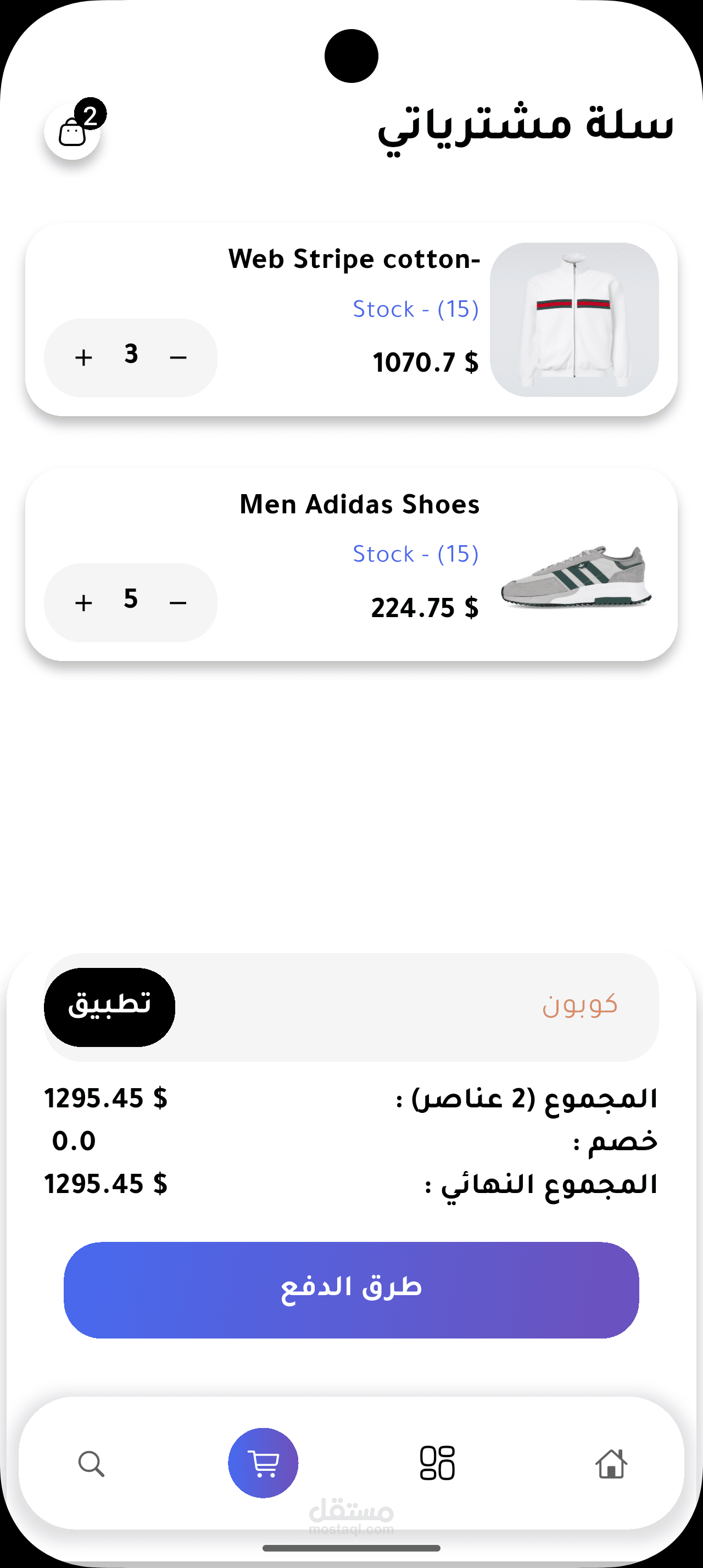This screenshot has width=703, height=1568.
Task: Select the cart tab in bottom navigation
Action: pos(263,1463)
